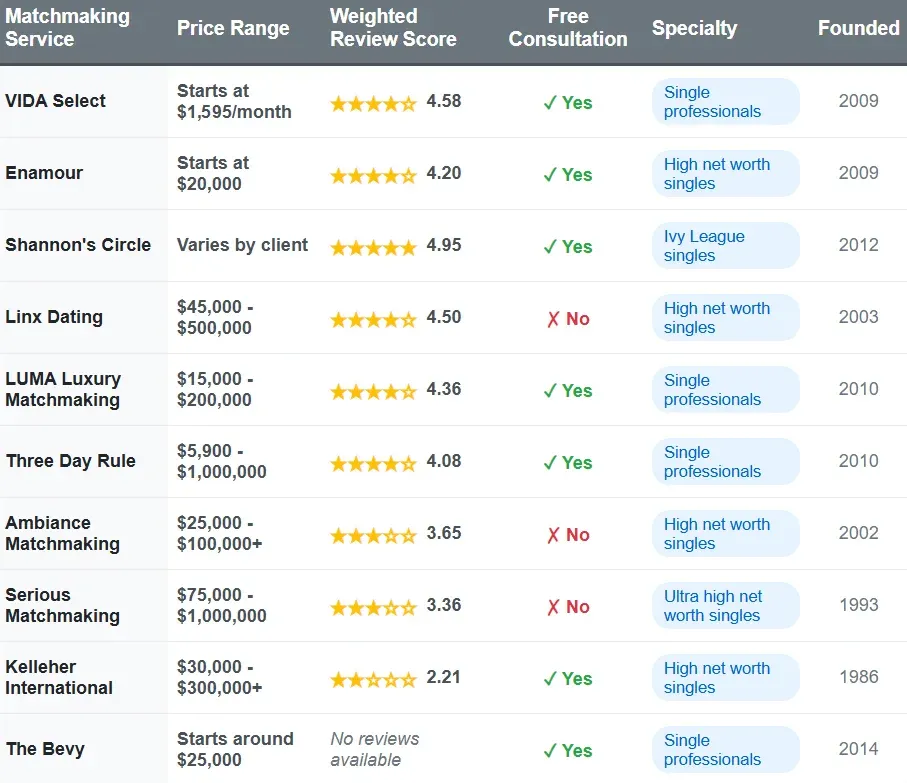
Task: Toggle Enamour's free consultation status
Action: [x=567, y=173]
